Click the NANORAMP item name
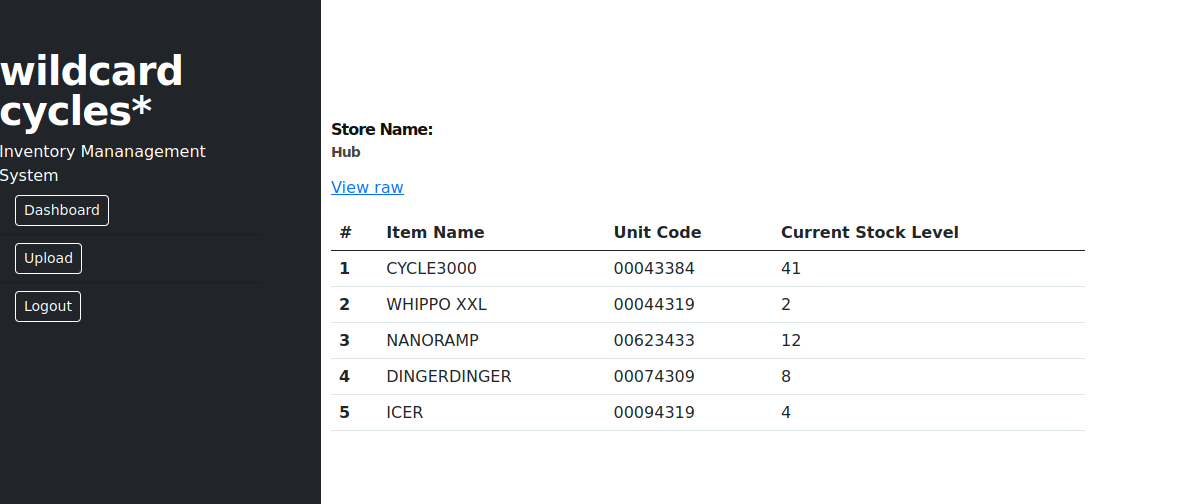This screenshot has height=504, width=1203. (432, 340)
